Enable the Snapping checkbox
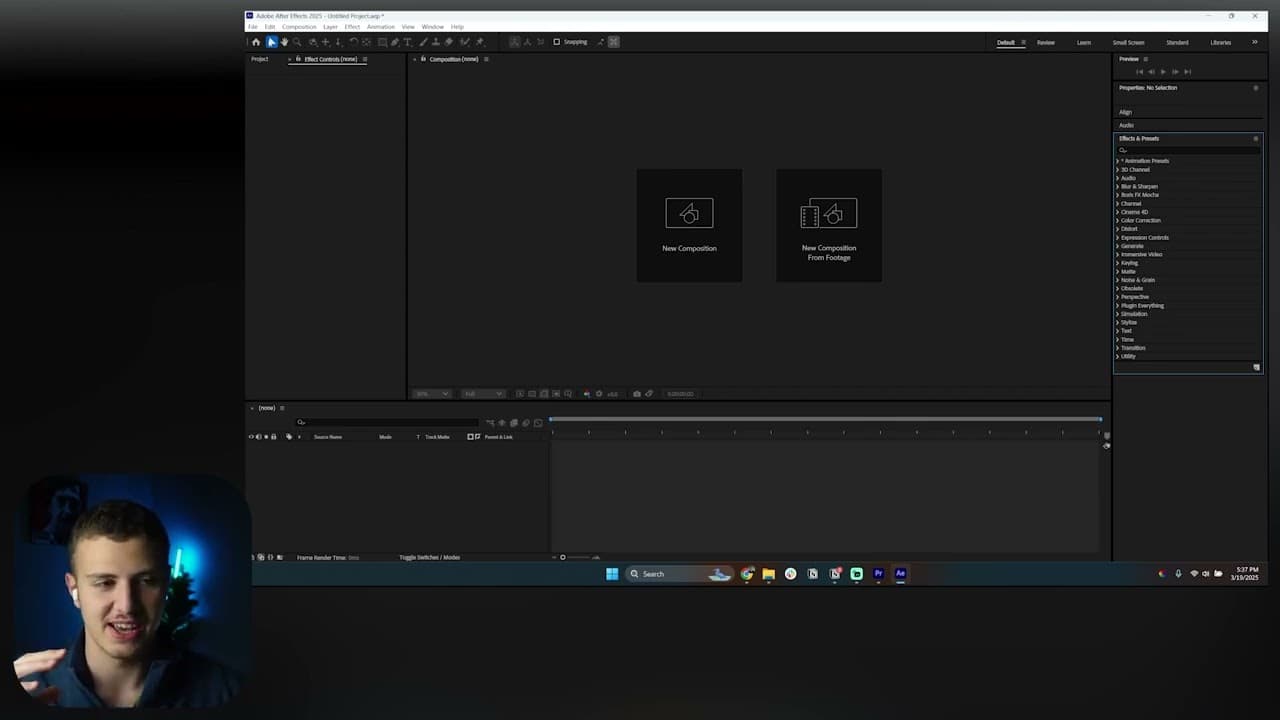 (557, 42)
